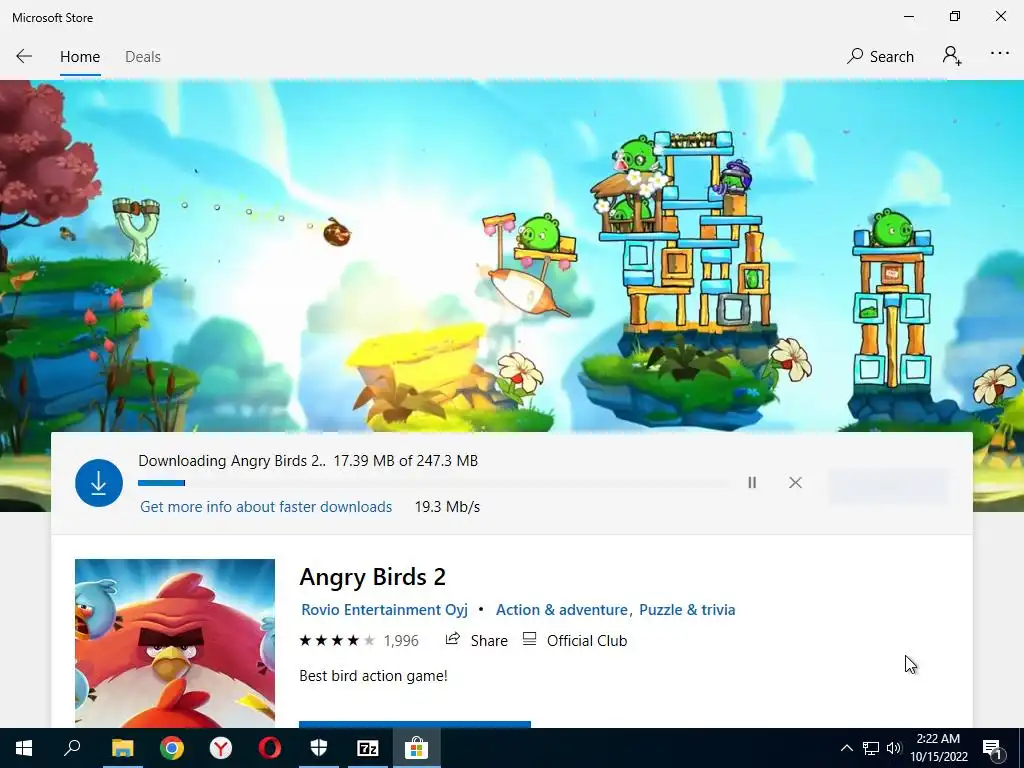Click the Angry Birds 2 app thumbnail
Viewport: 1024px width, 768px height.
[x=175, y=643]
